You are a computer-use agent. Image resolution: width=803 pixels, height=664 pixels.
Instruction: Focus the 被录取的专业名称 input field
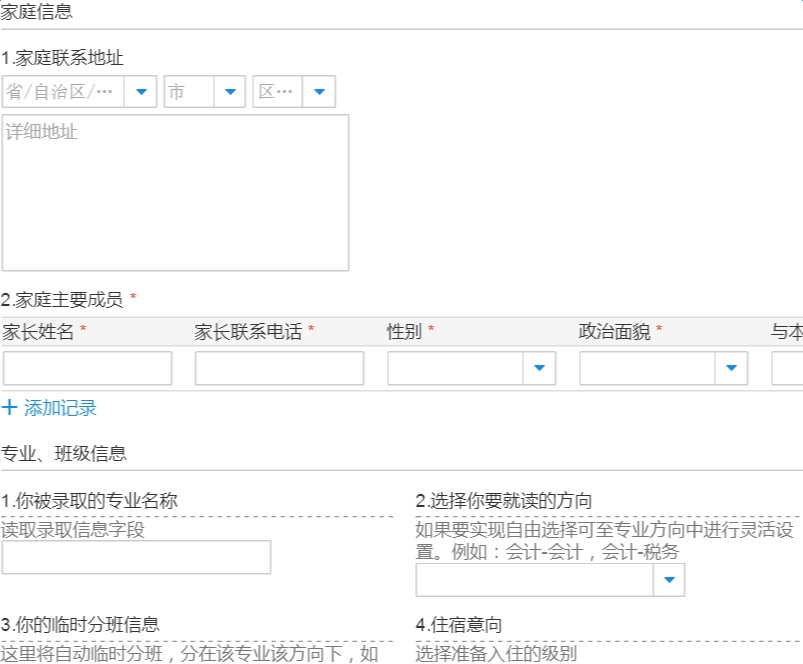click(x=136, y=557)
